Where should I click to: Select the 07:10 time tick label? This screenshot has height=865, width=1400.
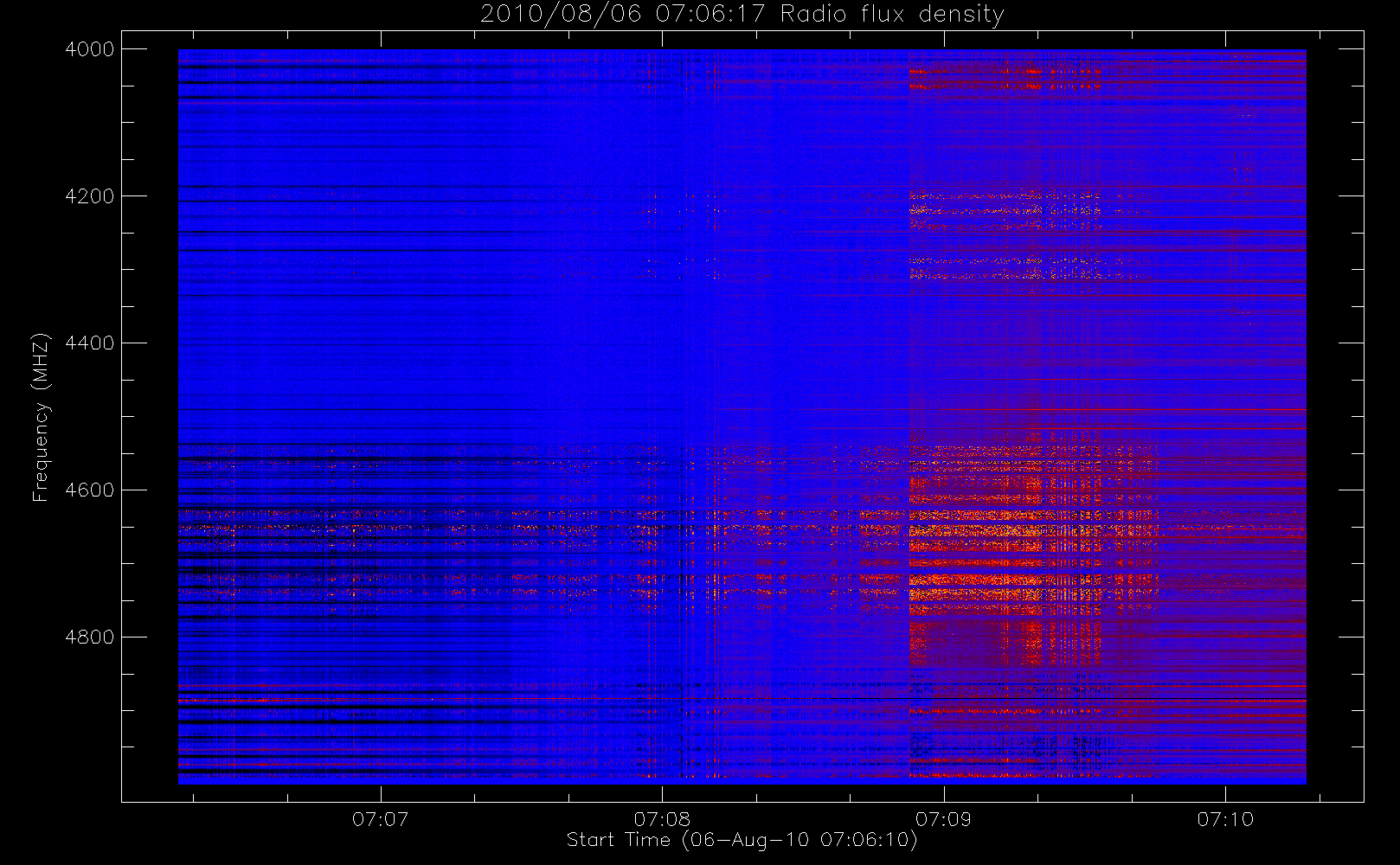(x=1225, y=819)
